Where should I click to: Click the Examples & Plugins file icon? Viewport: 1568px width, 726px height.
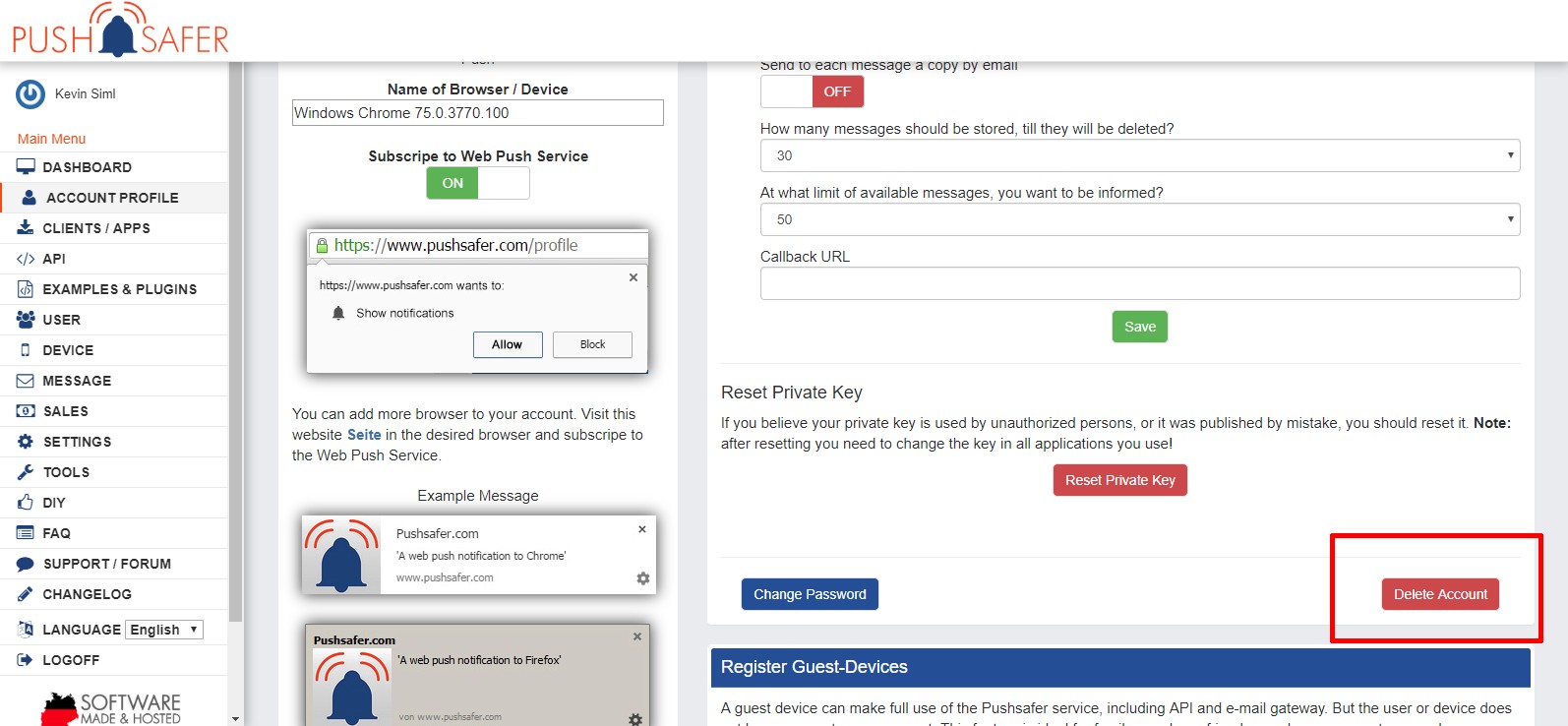pyautogui.click(x=26, y=289)
